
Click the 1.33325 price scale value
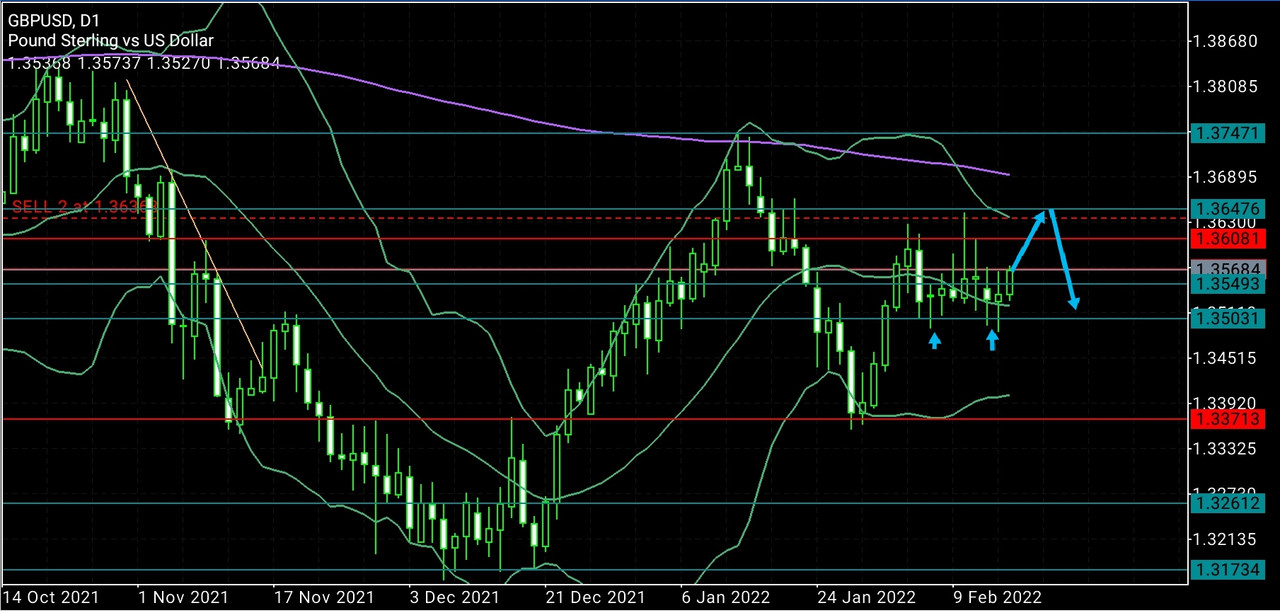coord(1226,448)
